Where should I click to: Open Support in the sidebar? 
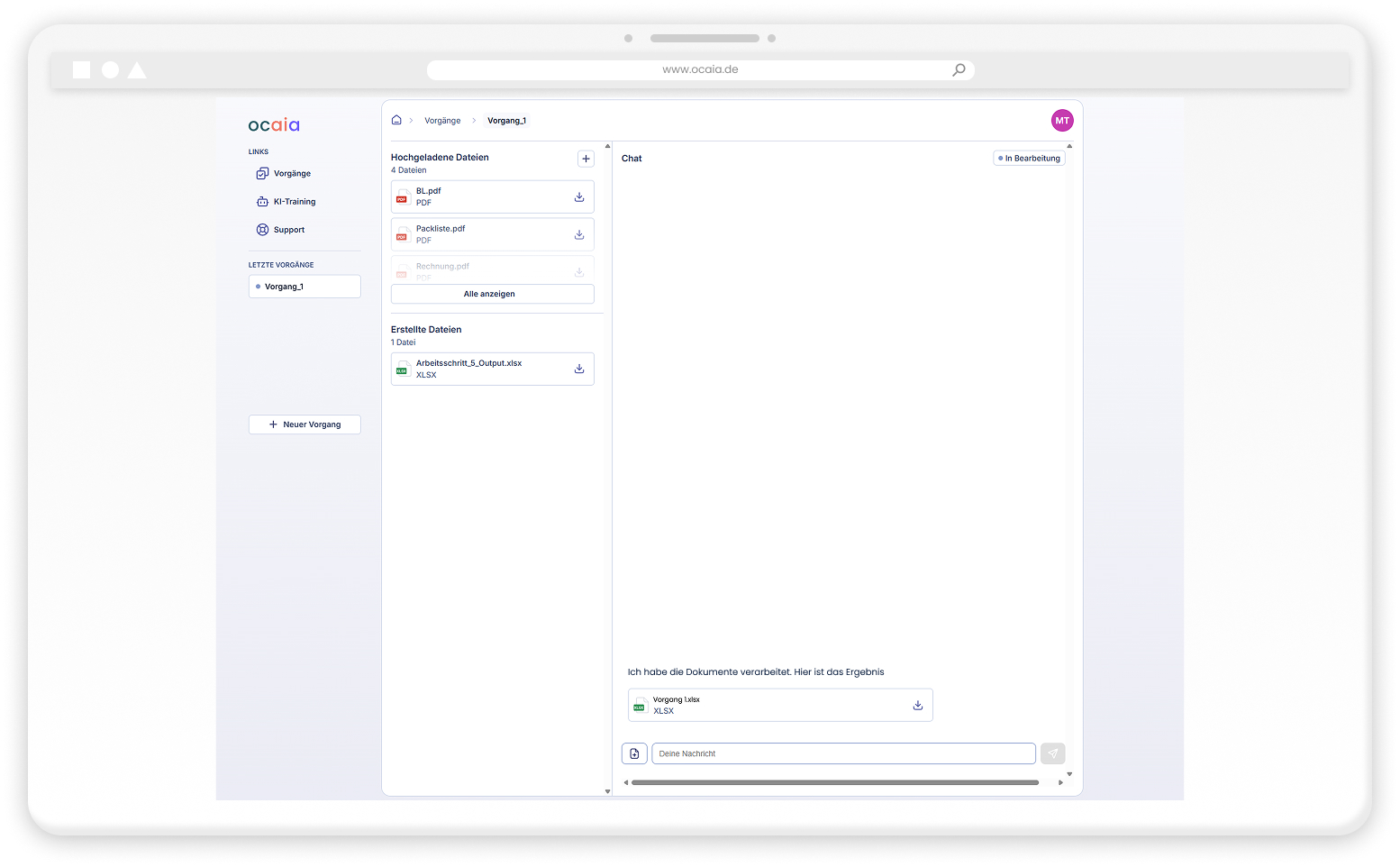(x=288, y=230)
